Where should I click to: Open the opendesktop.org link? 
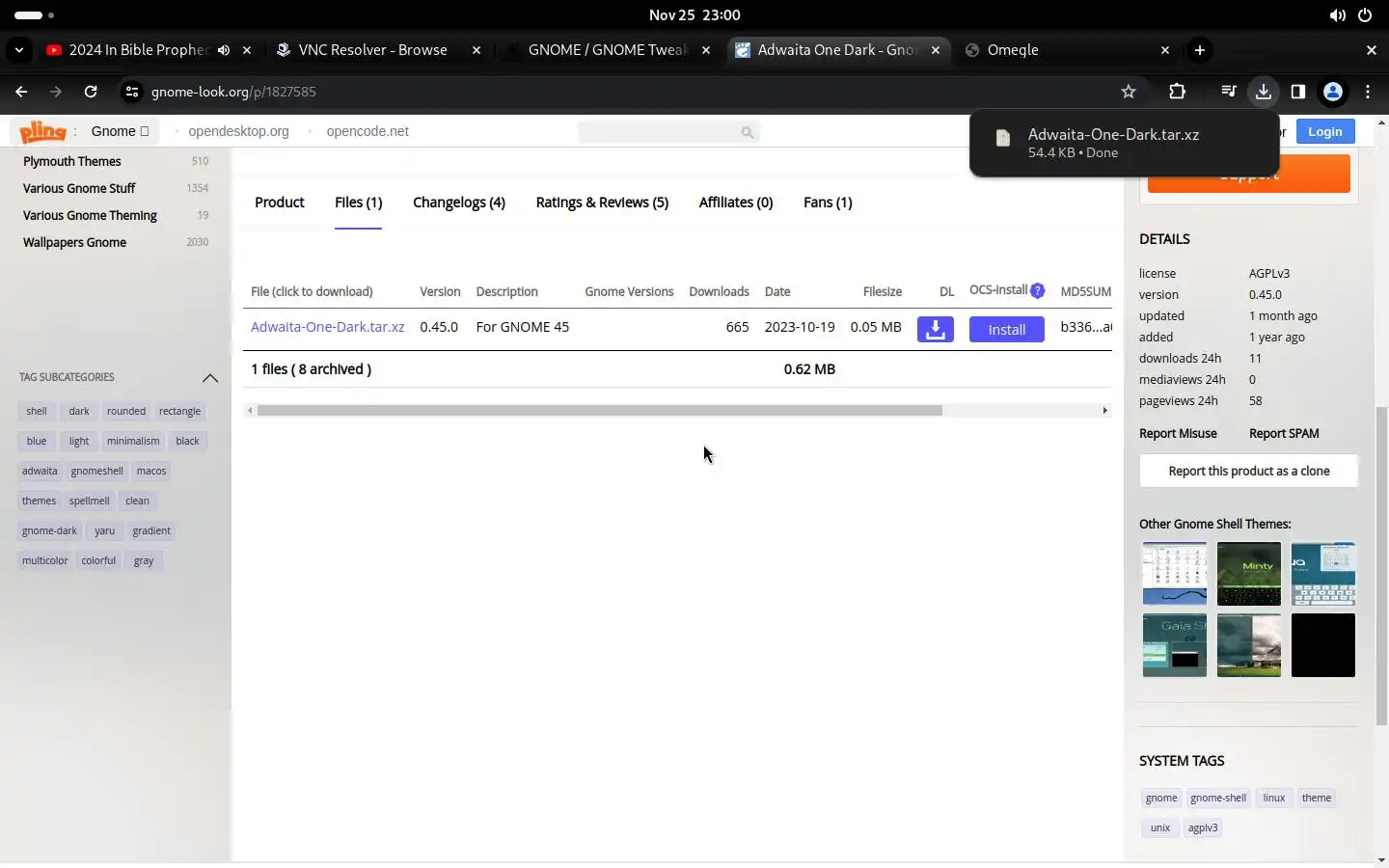click(238, 131)
